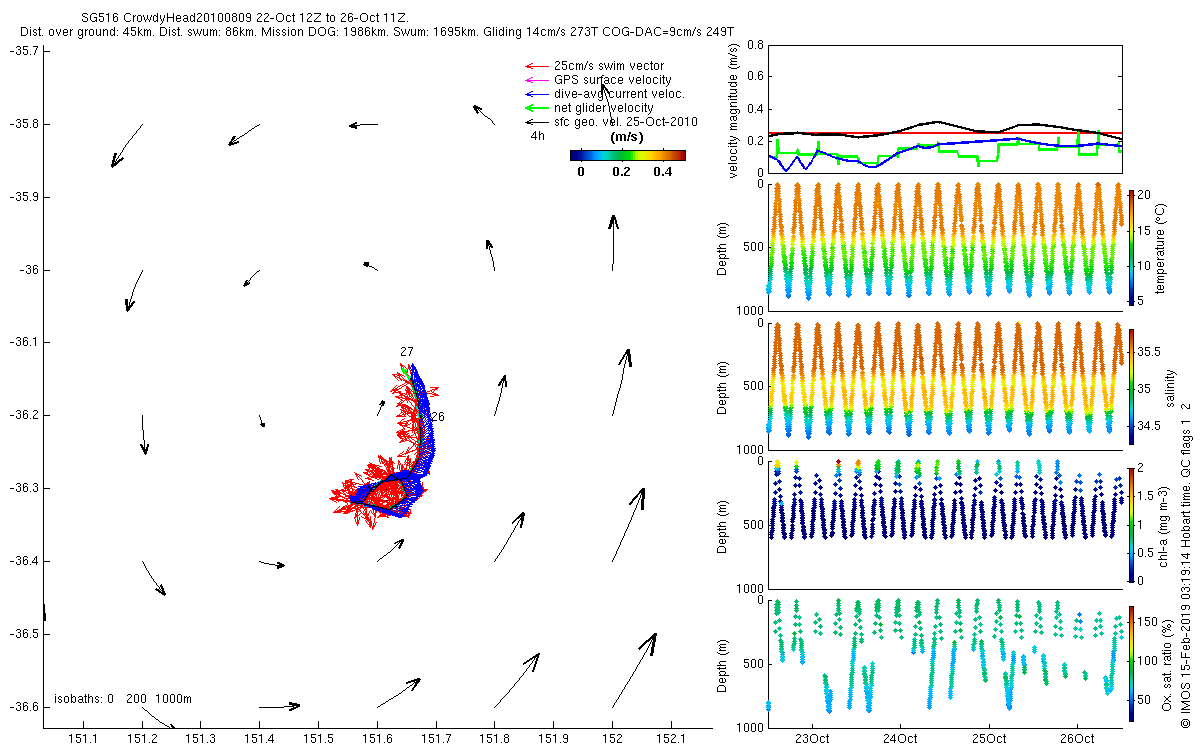Click the green net glider velocity legend arrow
The width and height of the screenshot is (1200, 750).
point(536,108)
